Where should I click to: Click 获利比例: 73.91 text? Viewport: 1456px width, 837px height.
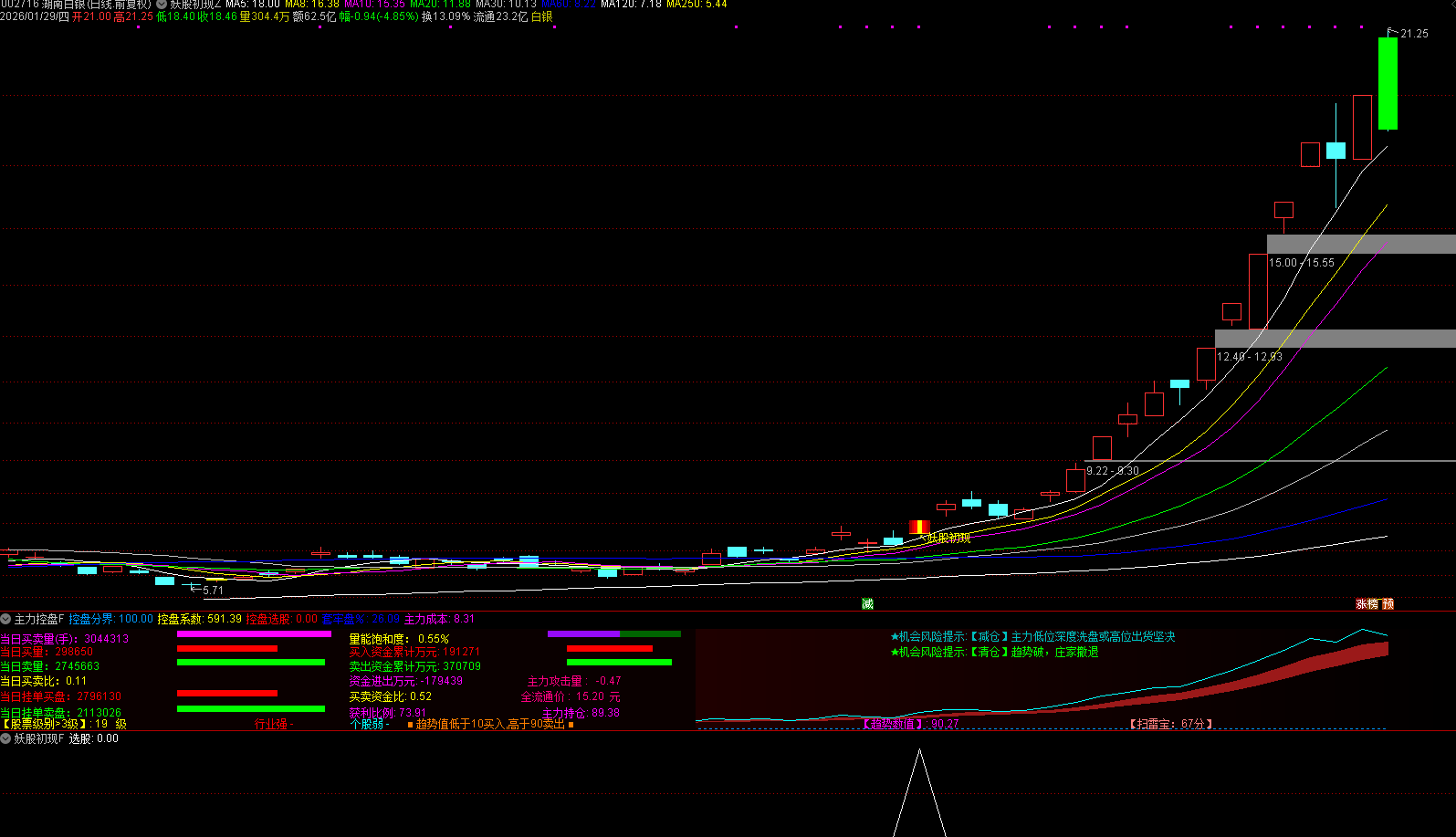coord(388,713)
